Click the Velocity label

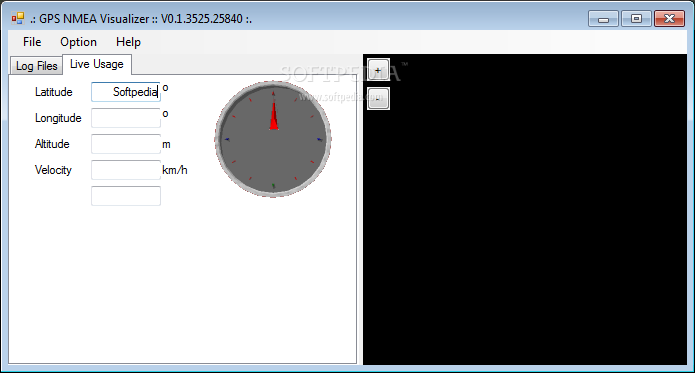pos(53,170)
